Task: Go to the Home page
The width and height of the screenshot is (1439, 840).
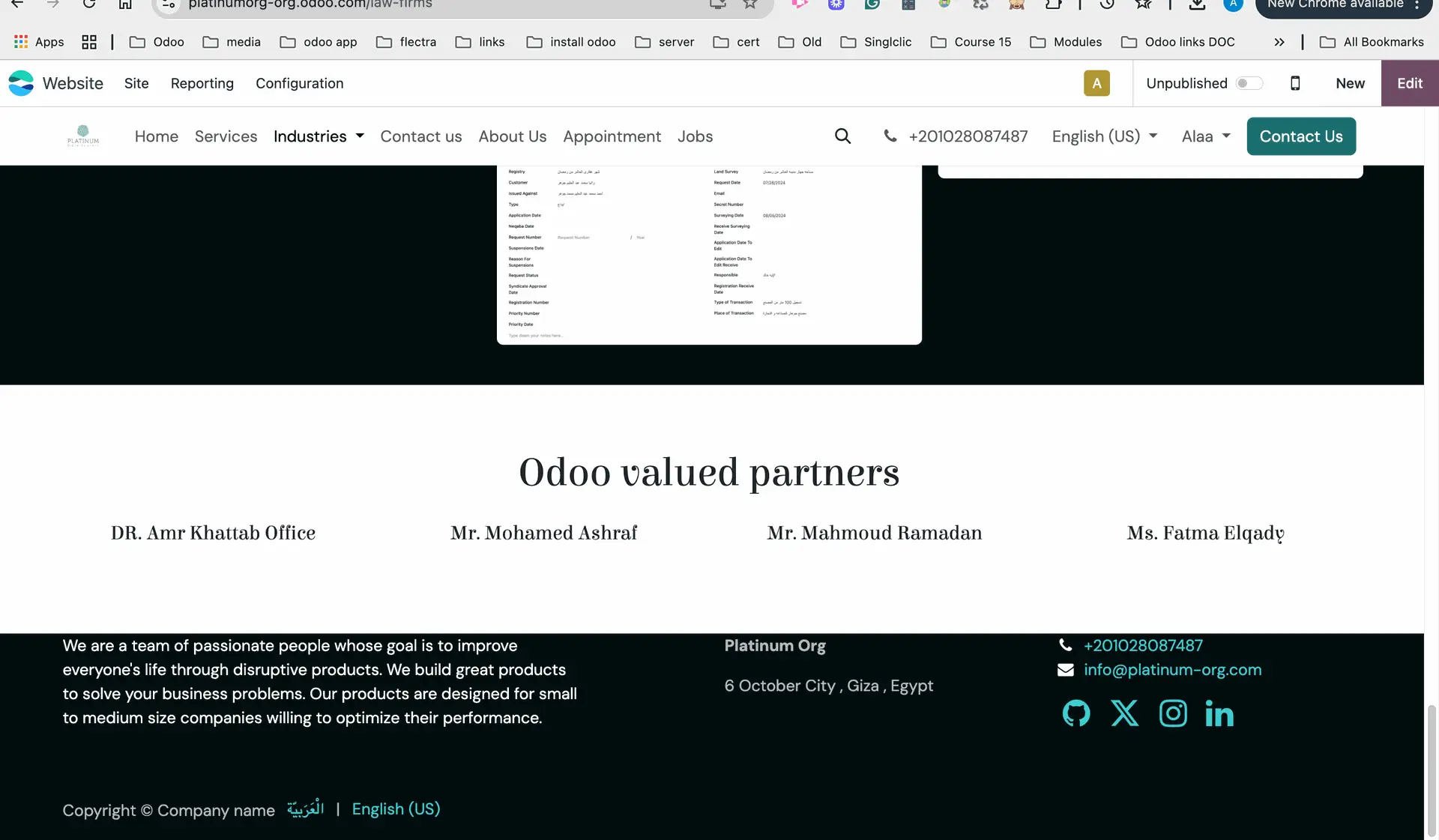Action: click(157, 136)
